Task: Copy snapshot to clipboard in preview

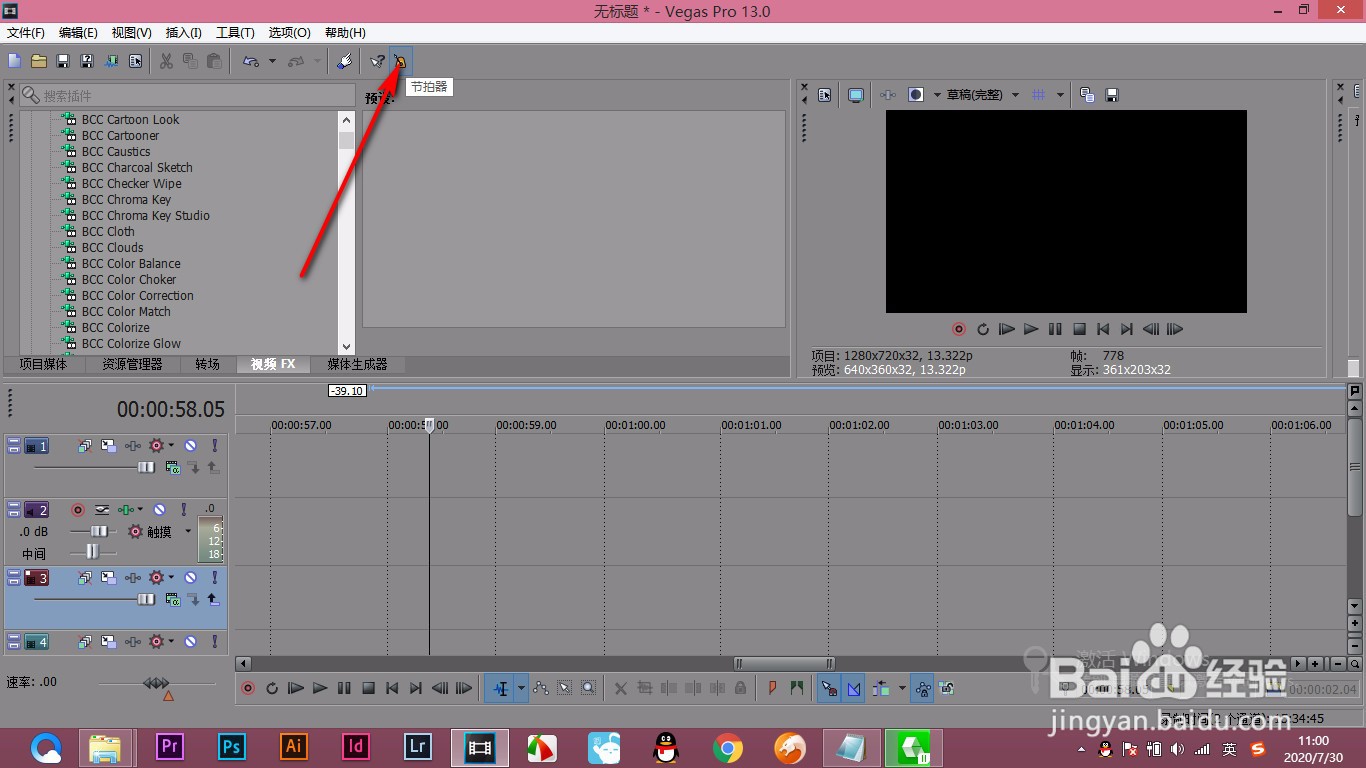Action: (x=1087, y=95)
